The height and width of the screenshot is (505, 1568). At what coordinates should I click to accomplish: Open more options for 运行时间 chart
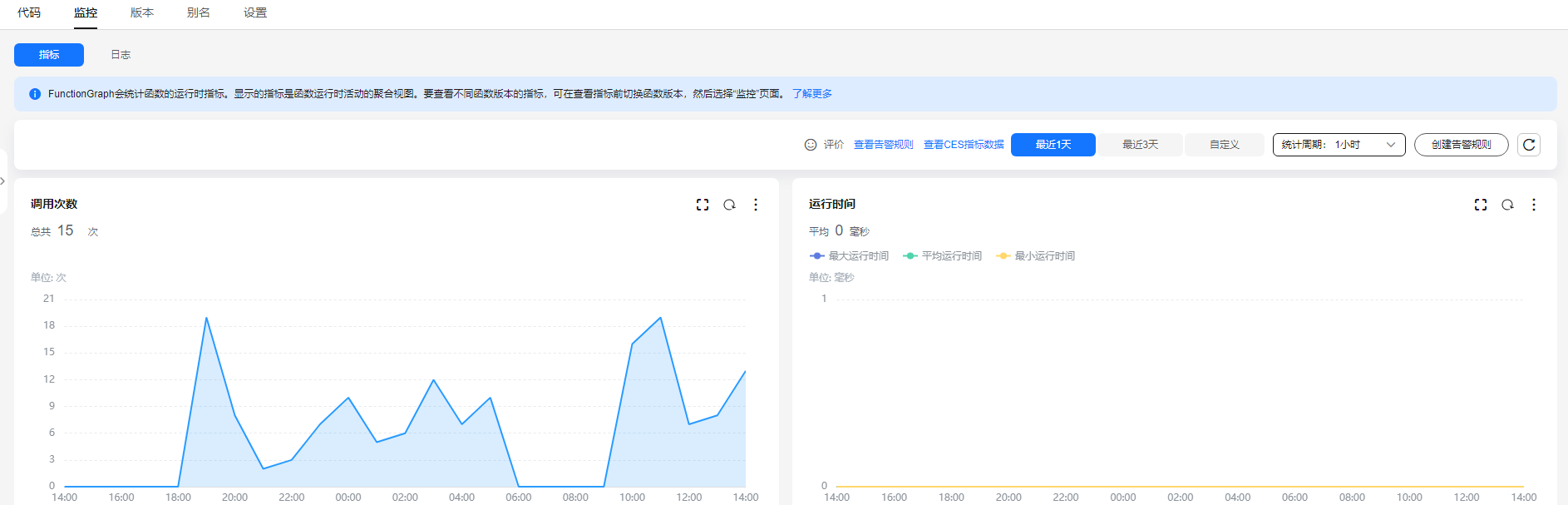tap(1534, 205)
